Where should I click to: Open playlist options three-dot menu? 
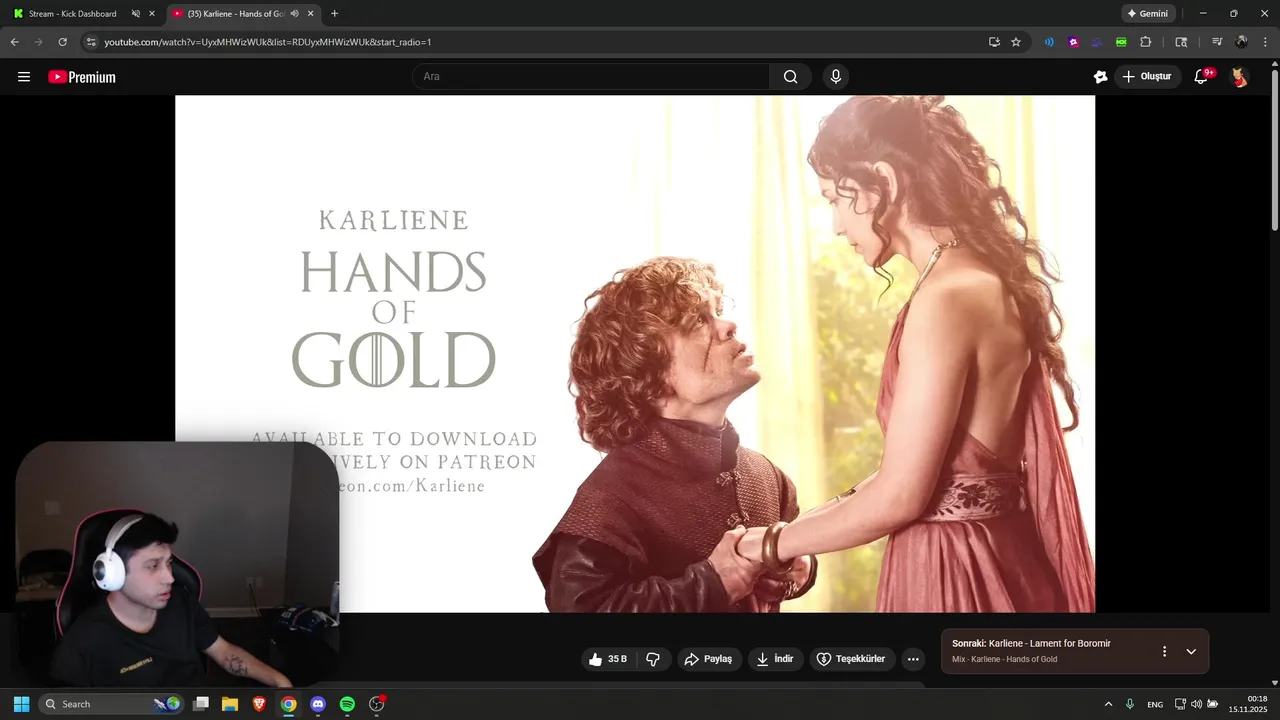1164,651
